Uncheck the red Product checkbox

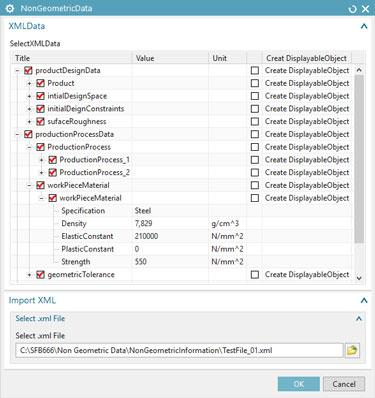coord(40,83)
